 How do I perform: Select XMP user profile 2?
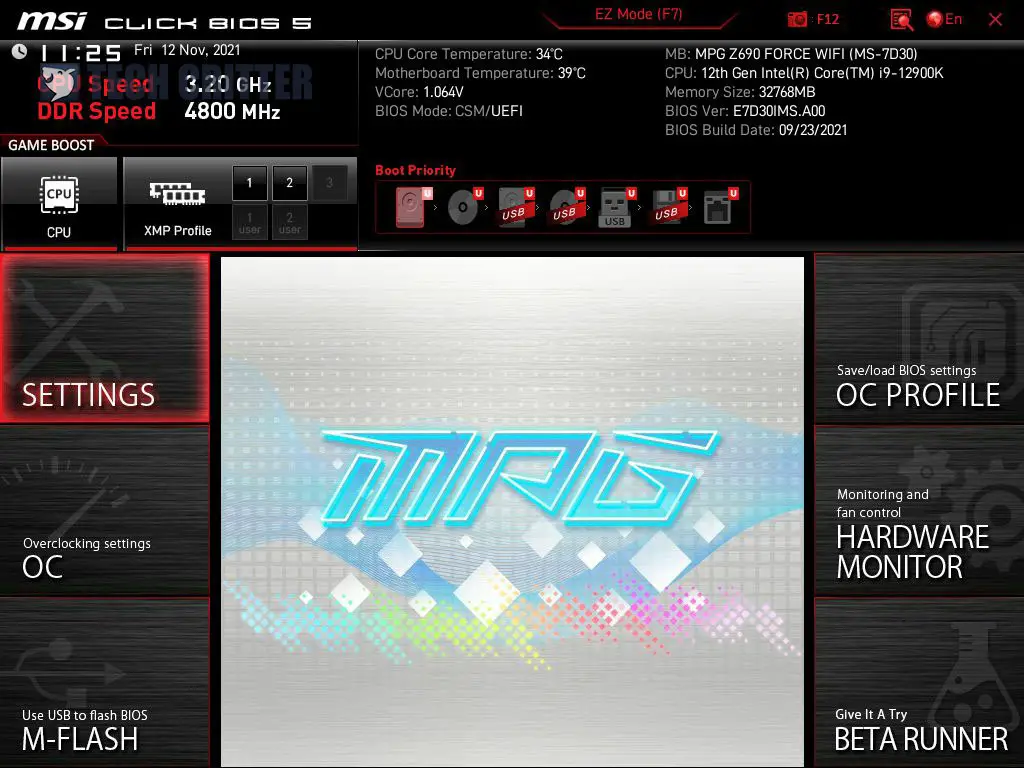289,223
